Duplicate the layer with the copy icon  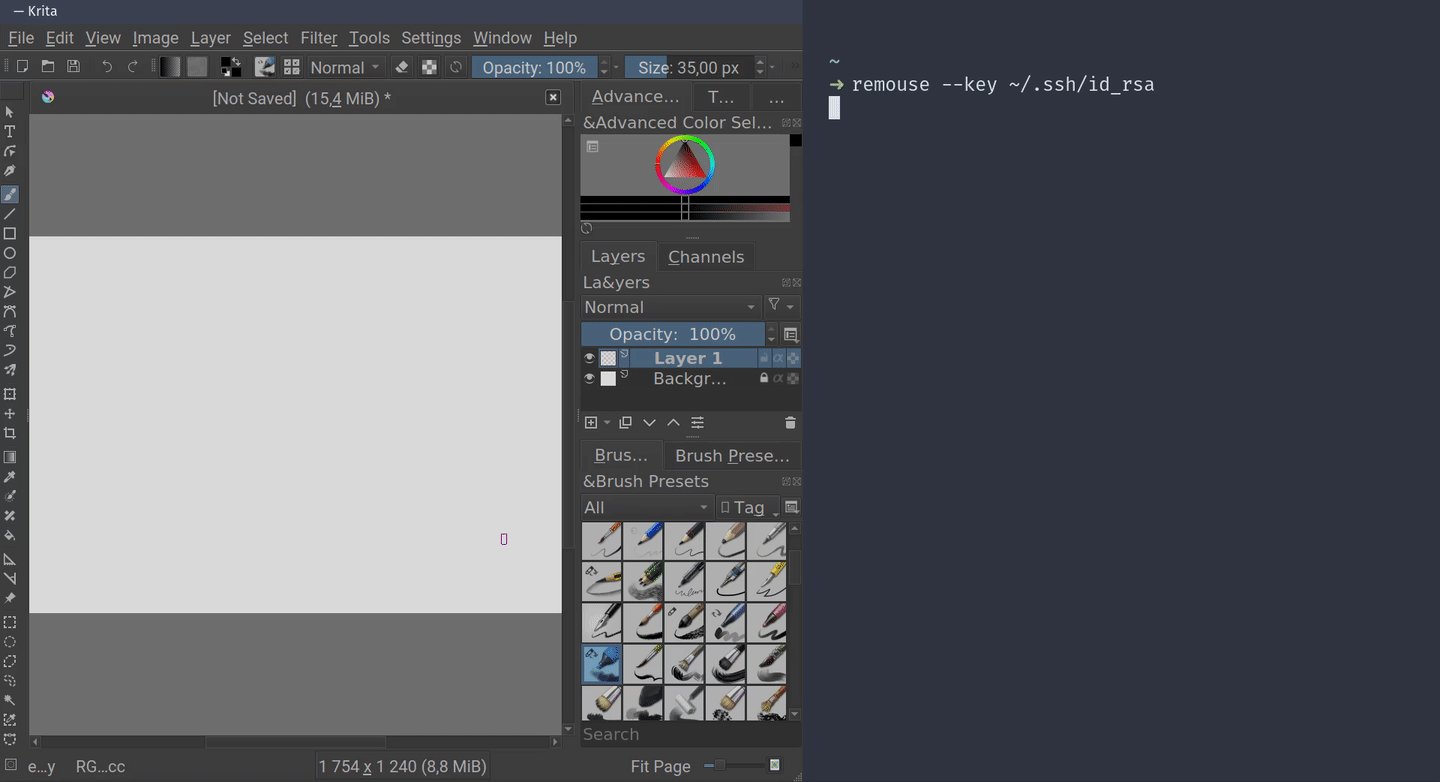[625, 423]
